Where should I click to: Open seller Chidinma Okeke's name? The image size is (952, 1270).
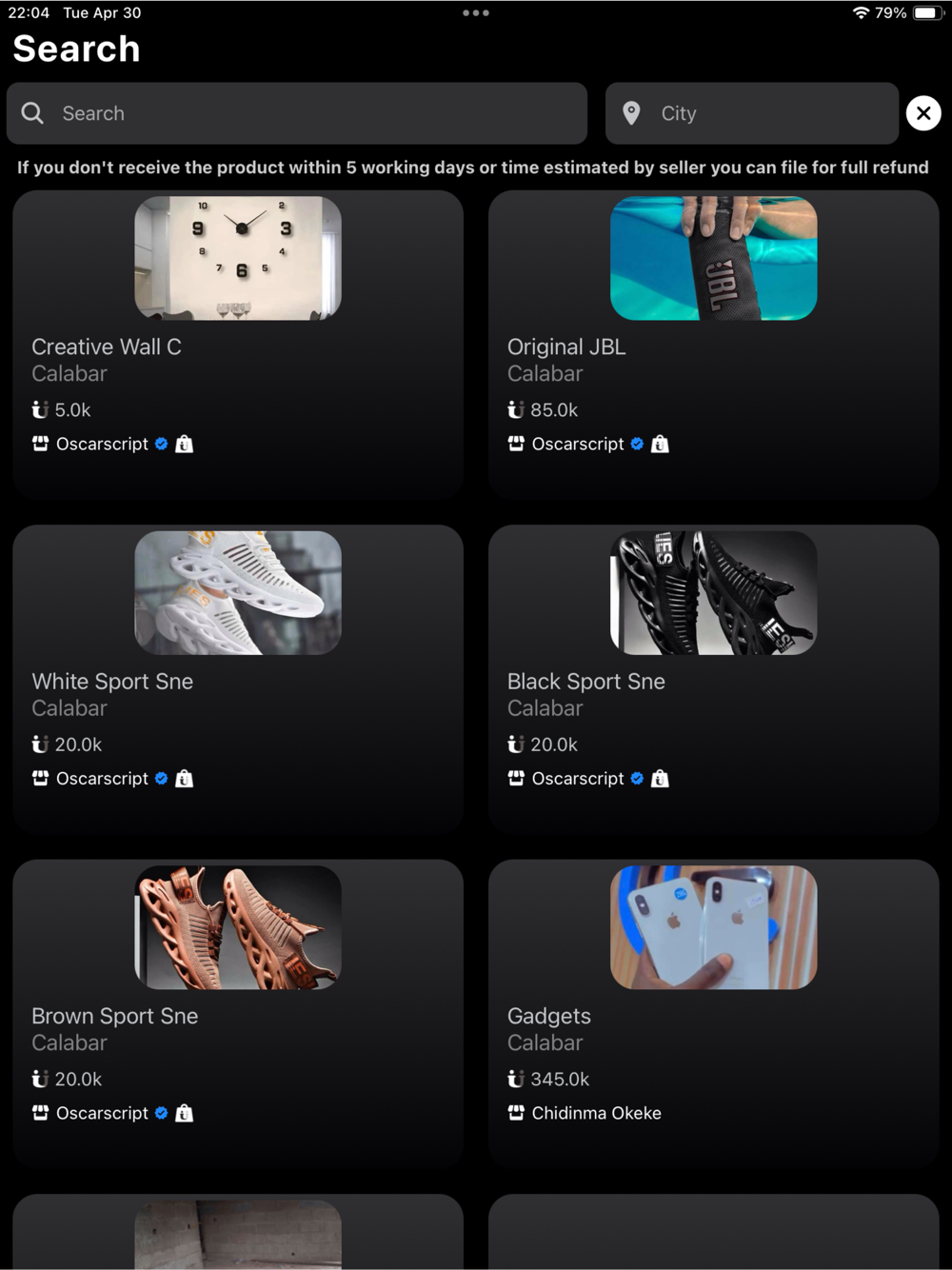596,1113
